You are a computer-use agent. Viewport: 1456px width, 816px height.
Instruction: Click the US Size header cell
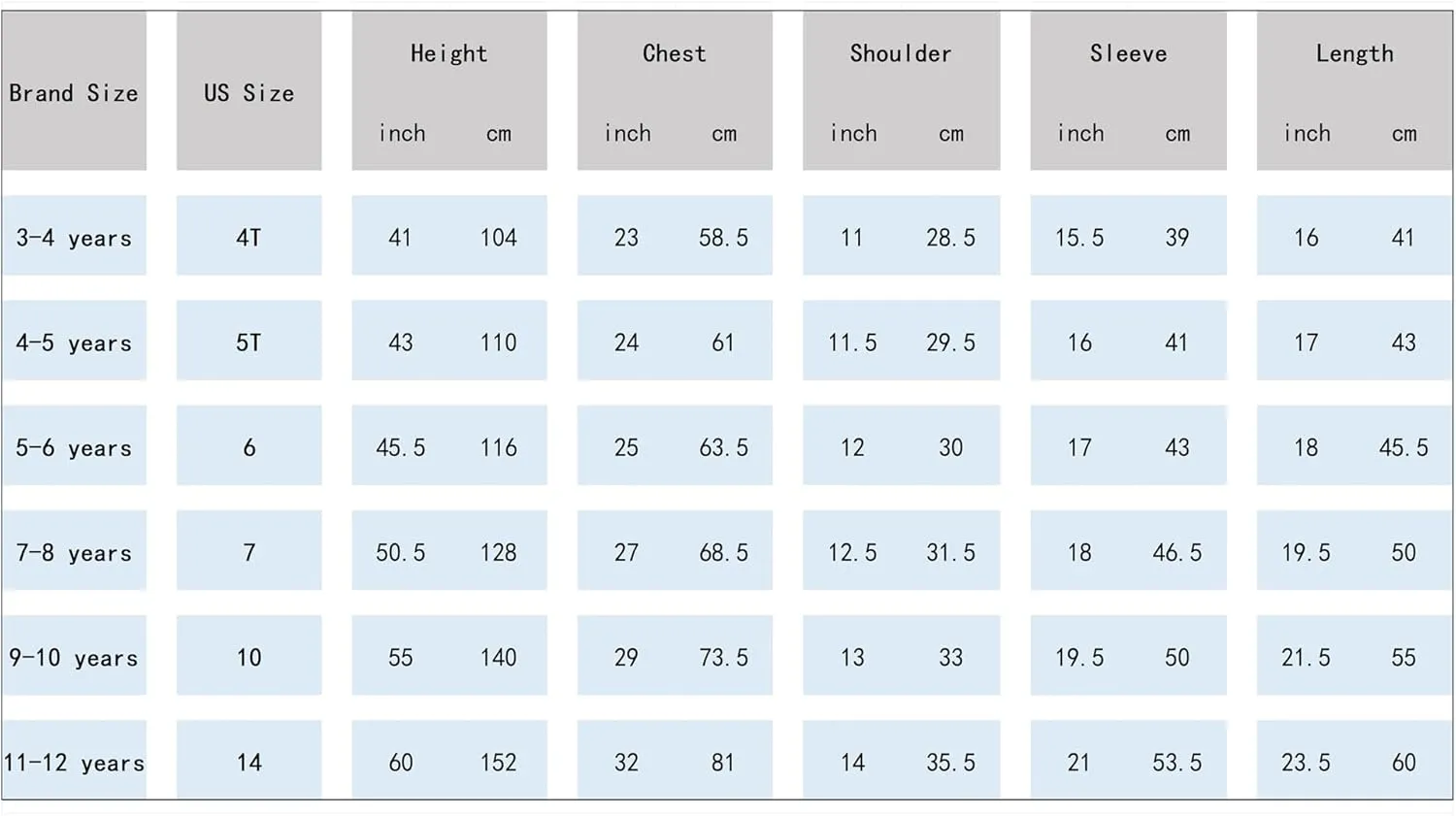[x=248, y=91]
